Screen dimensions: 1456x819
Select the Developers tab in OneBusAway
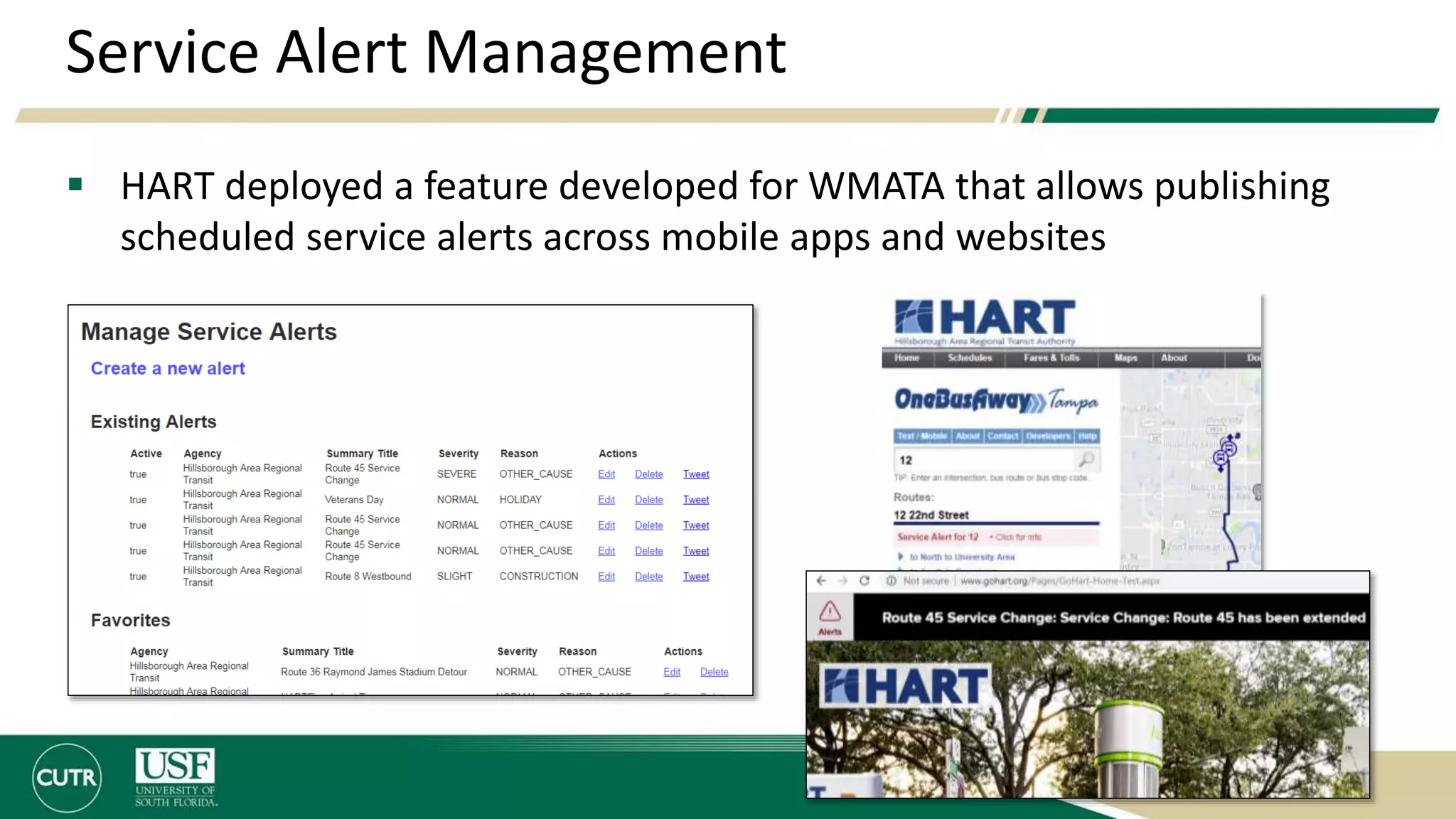pyautogui.click(x=1048, y=436)
